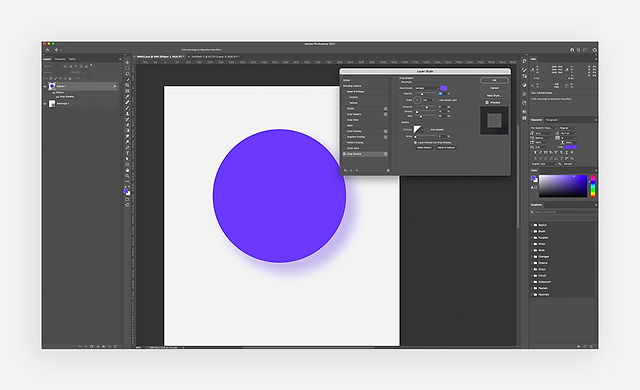Click the trash icon in Layer Style dialog
The height and width of the screenshot is (390, 640).
click(x=388, y=170)
